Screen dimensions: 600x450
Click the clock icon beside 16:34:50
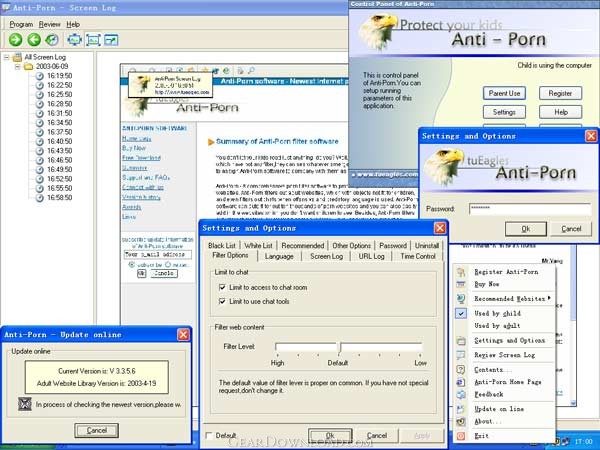click(x=39, y=122)
